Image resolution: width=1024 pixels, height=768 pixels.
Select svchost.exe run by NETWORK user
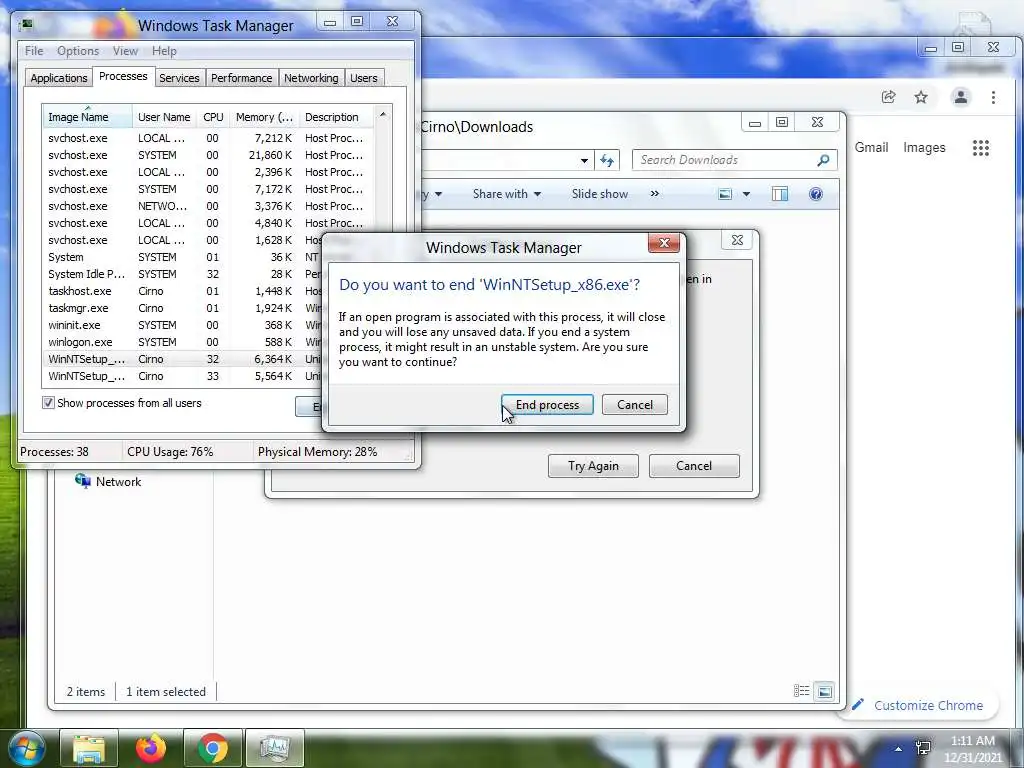tap(209, 206)
